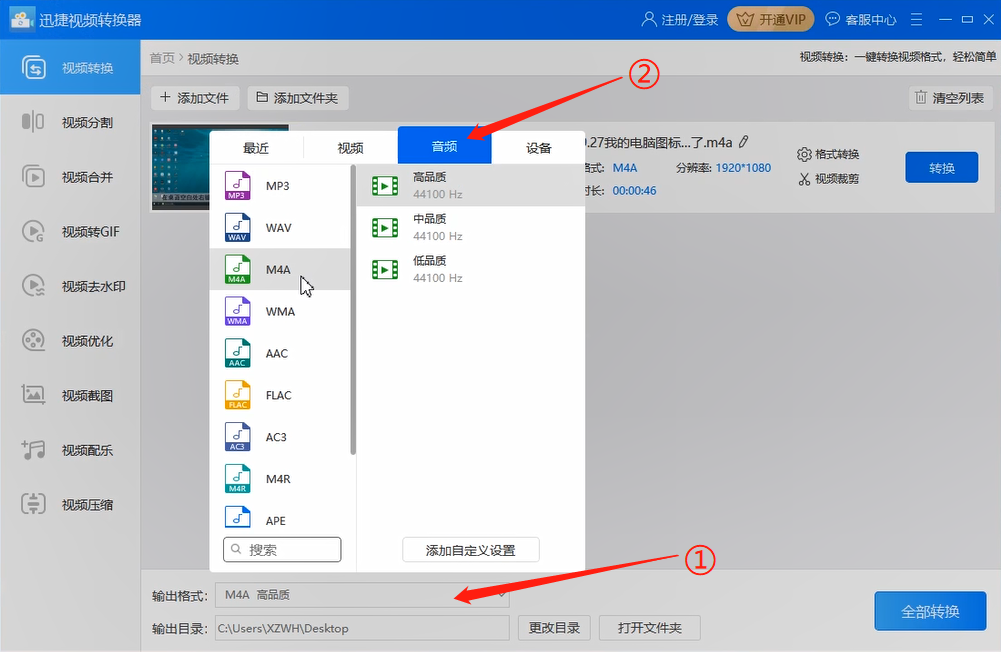Image resolution: width=1001 pixels, height=652 pixels.
Task: Switch to the 设备 tab
Action: tap(538, 146)
